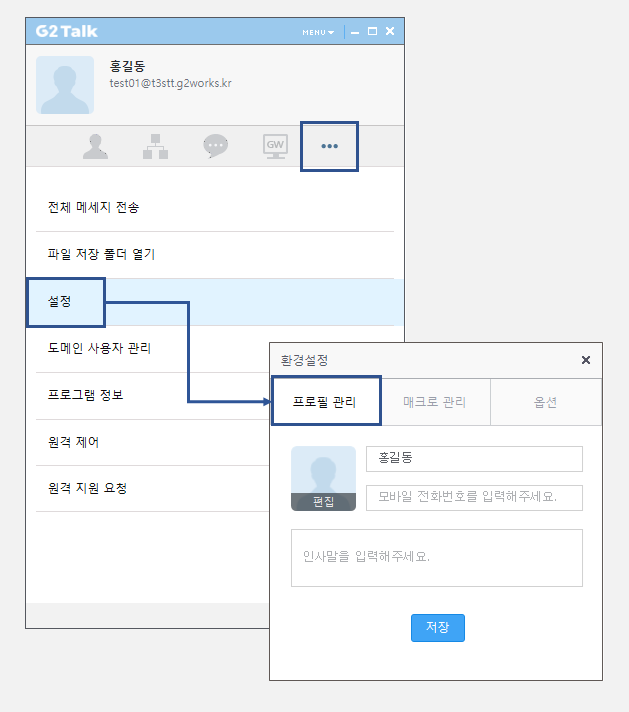Open the organization chart icon tab
The image size is (629, 712).
tap(155, 146)
